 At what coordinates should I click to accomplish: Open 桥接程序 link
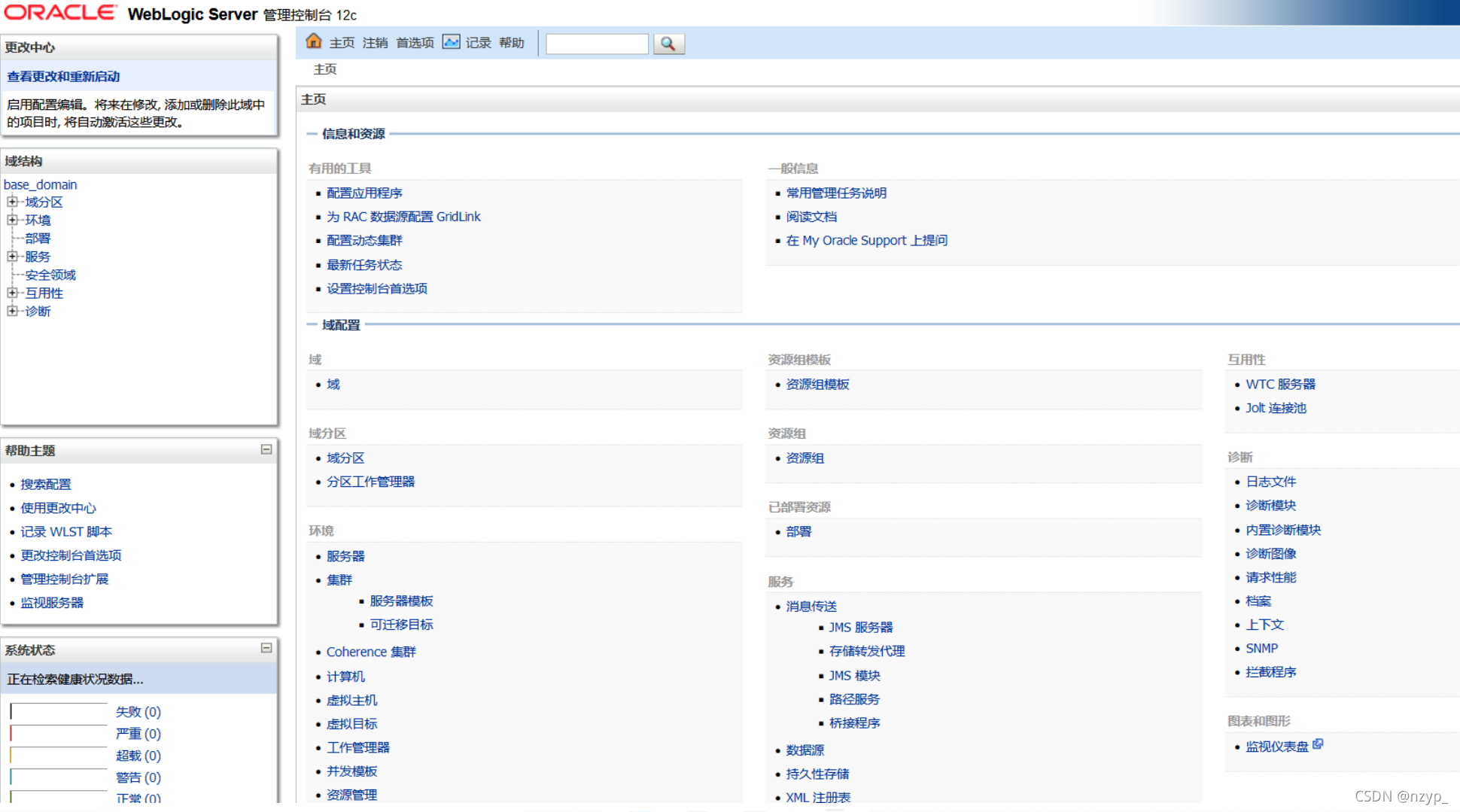pos(854,723)
